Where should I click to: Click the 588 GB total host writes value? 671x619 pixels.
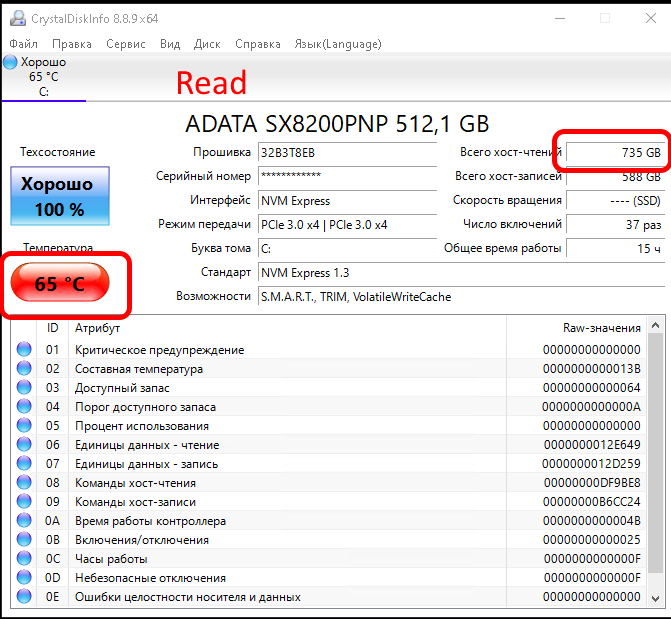615,176
